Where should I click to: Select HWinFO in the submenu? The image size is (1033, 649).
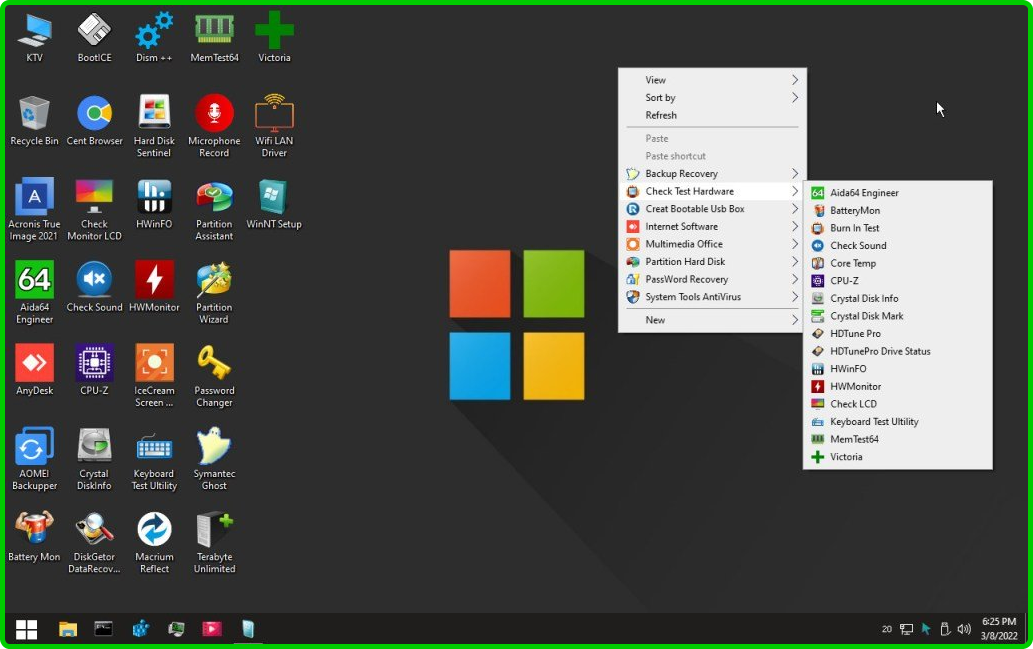coord(897,369)
